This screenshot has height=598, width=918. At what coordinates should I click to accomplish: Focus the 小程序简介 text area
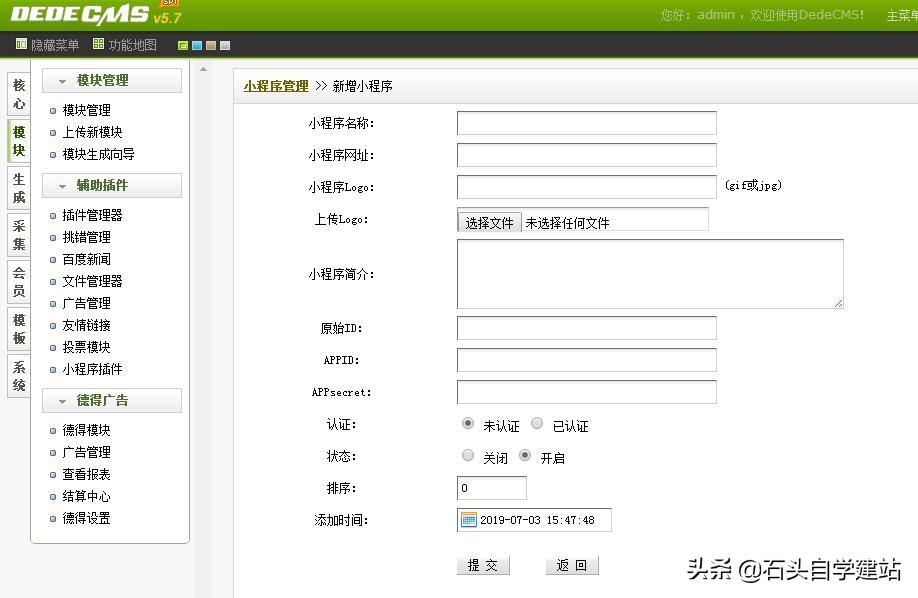pyautogui.click(x=650, y=274)
